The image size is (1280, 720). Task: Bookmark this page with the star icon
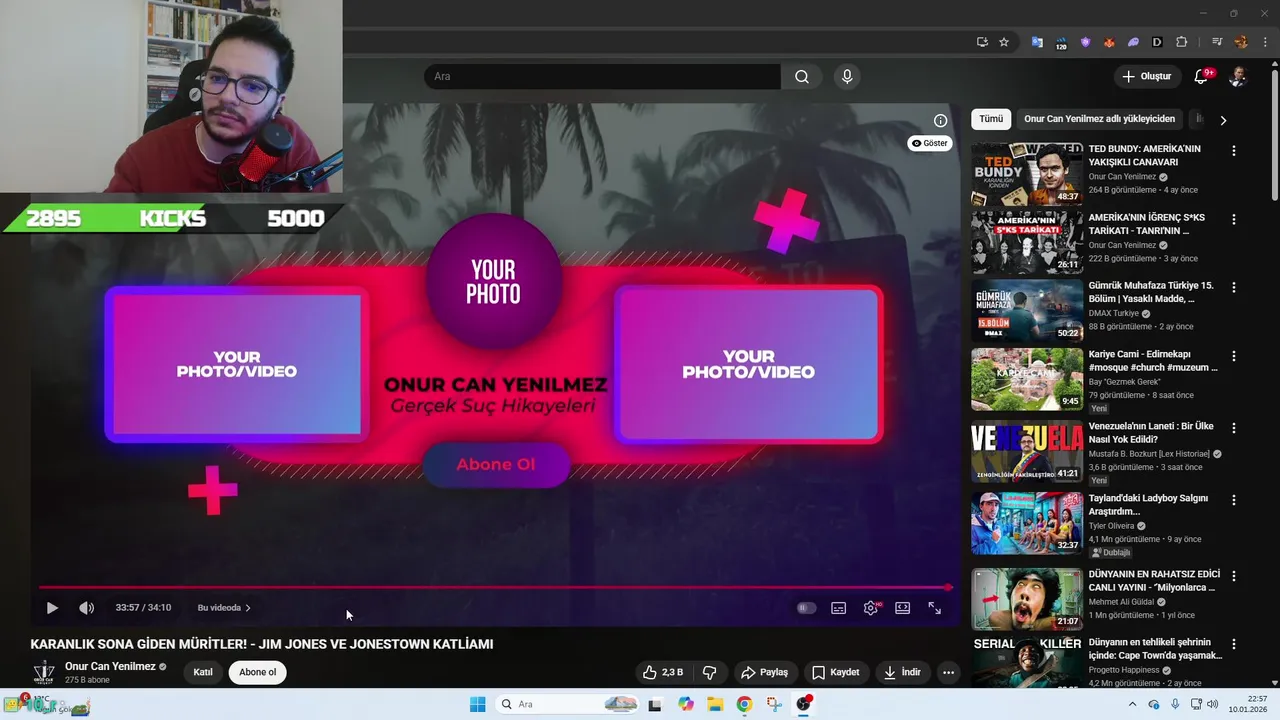tap(1004, 42)
